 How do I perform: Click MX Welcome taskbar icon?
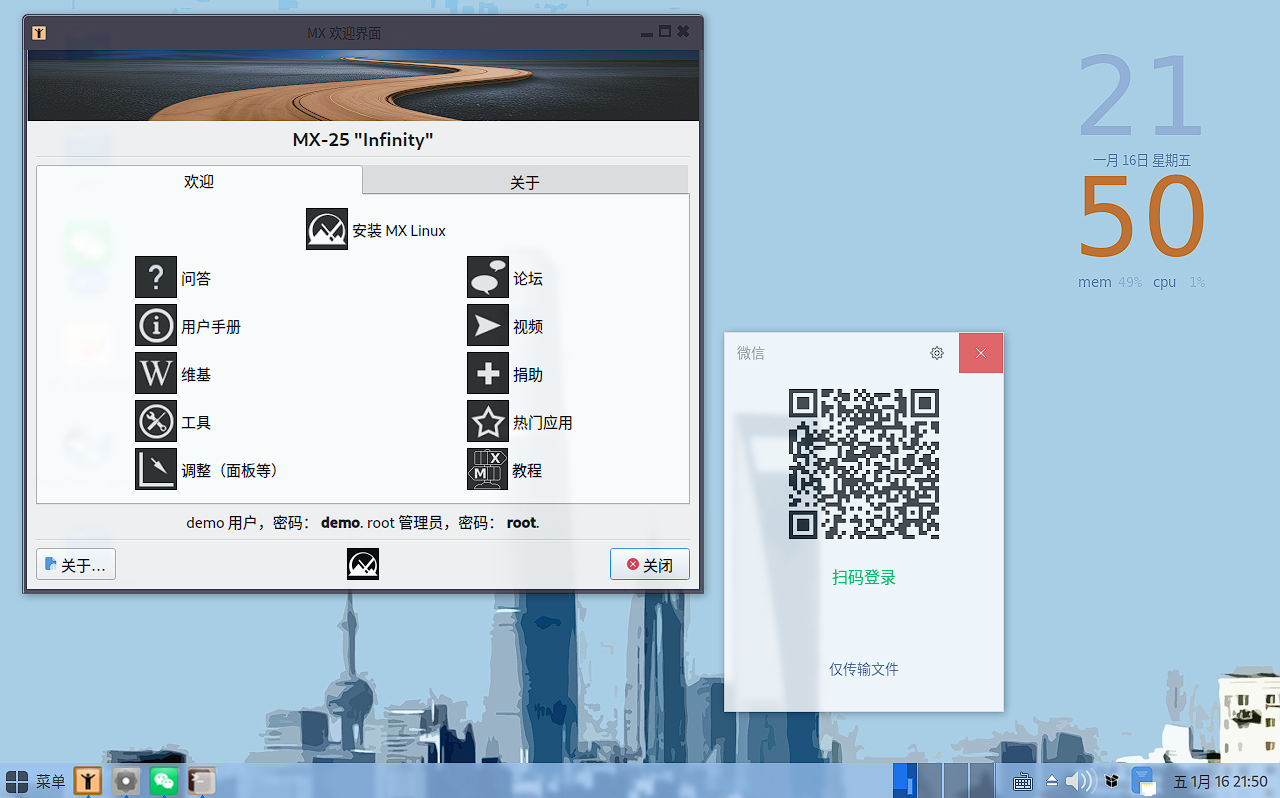[88, 781]
